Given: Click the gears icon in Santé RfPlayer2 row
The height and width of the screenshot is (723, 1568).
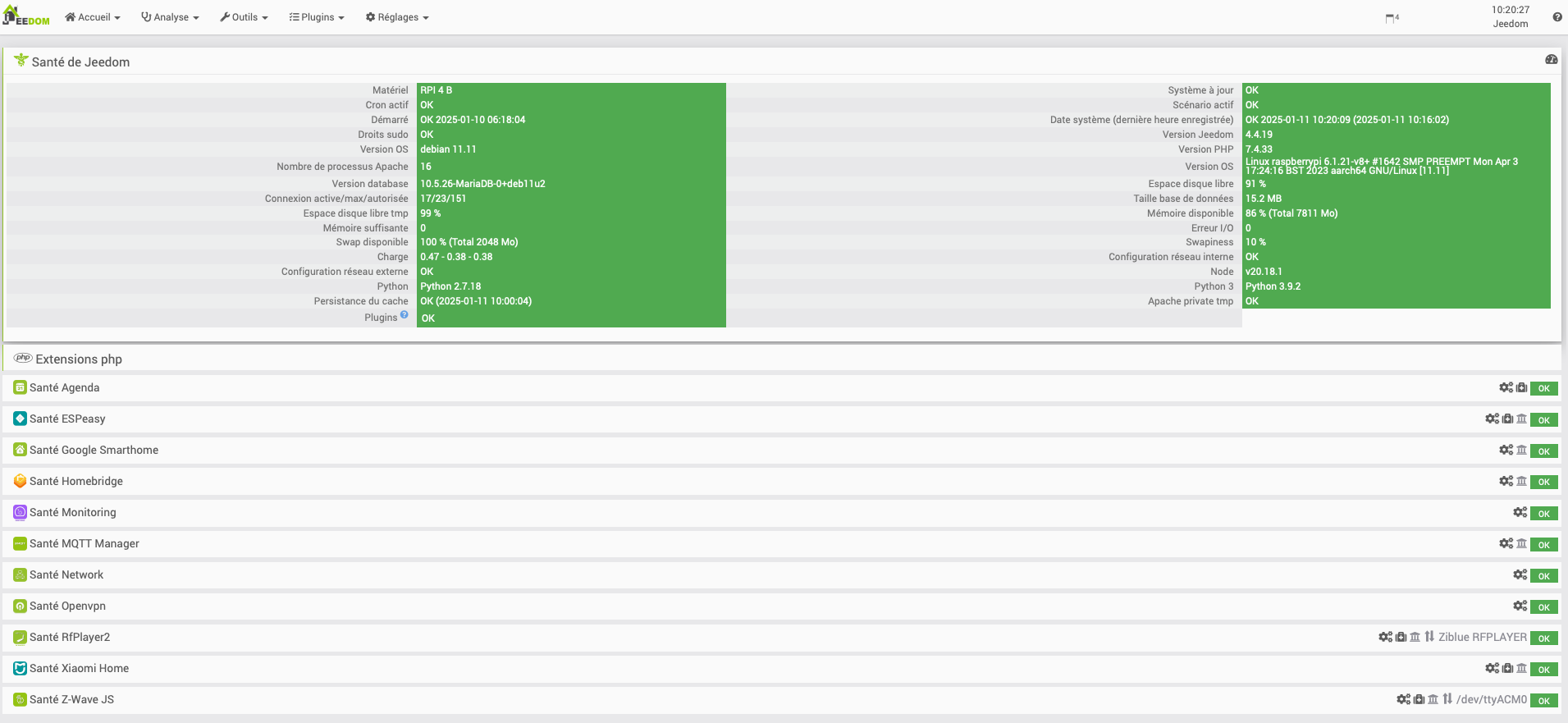Looking at the screenshot, I should 1385,637.
